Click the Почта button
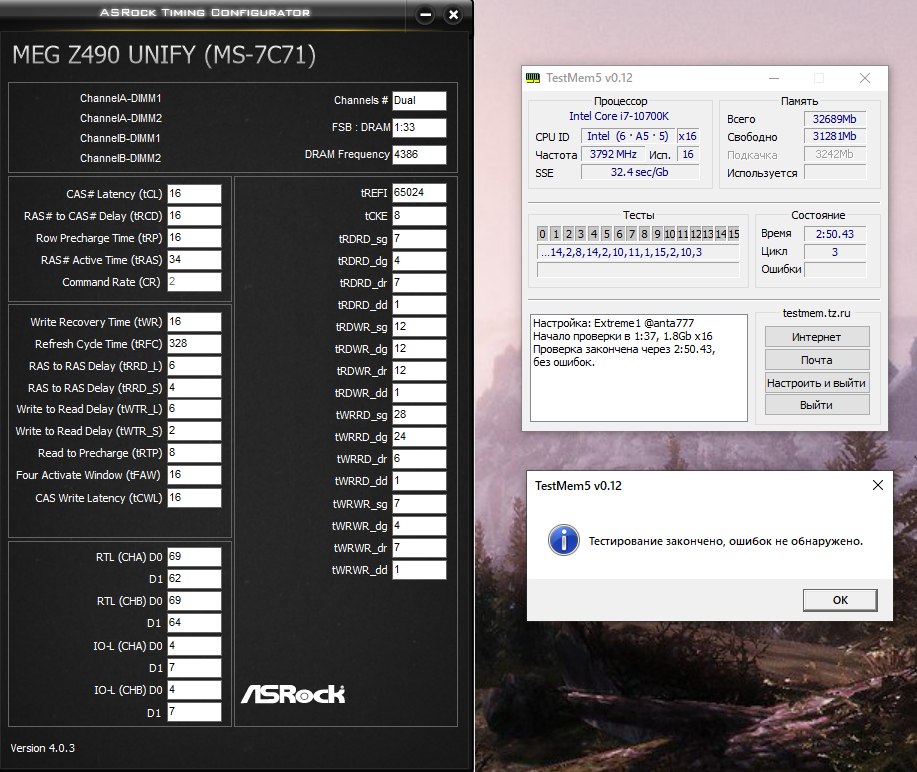This screenshot has height=772, width=917. (x=817, y=360)
